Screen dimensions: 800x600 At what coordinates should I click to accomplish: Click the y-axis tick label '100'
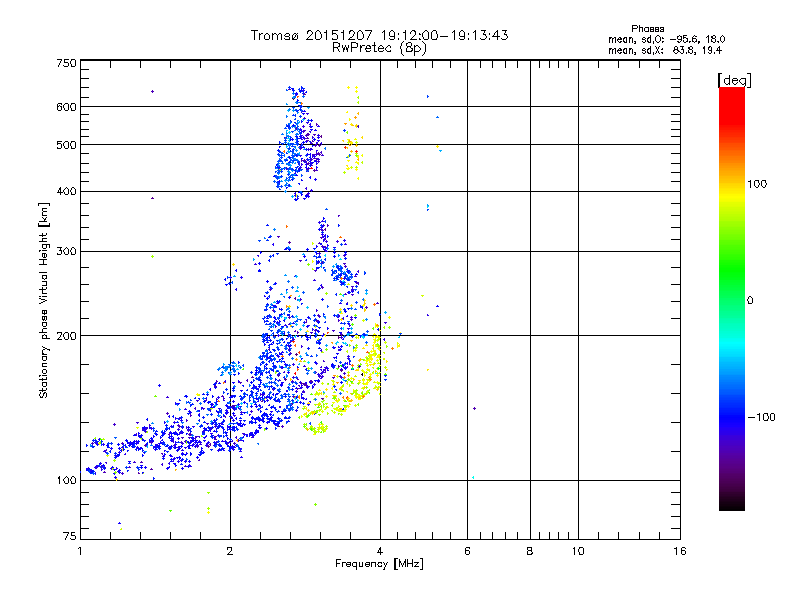click(67, 481)
